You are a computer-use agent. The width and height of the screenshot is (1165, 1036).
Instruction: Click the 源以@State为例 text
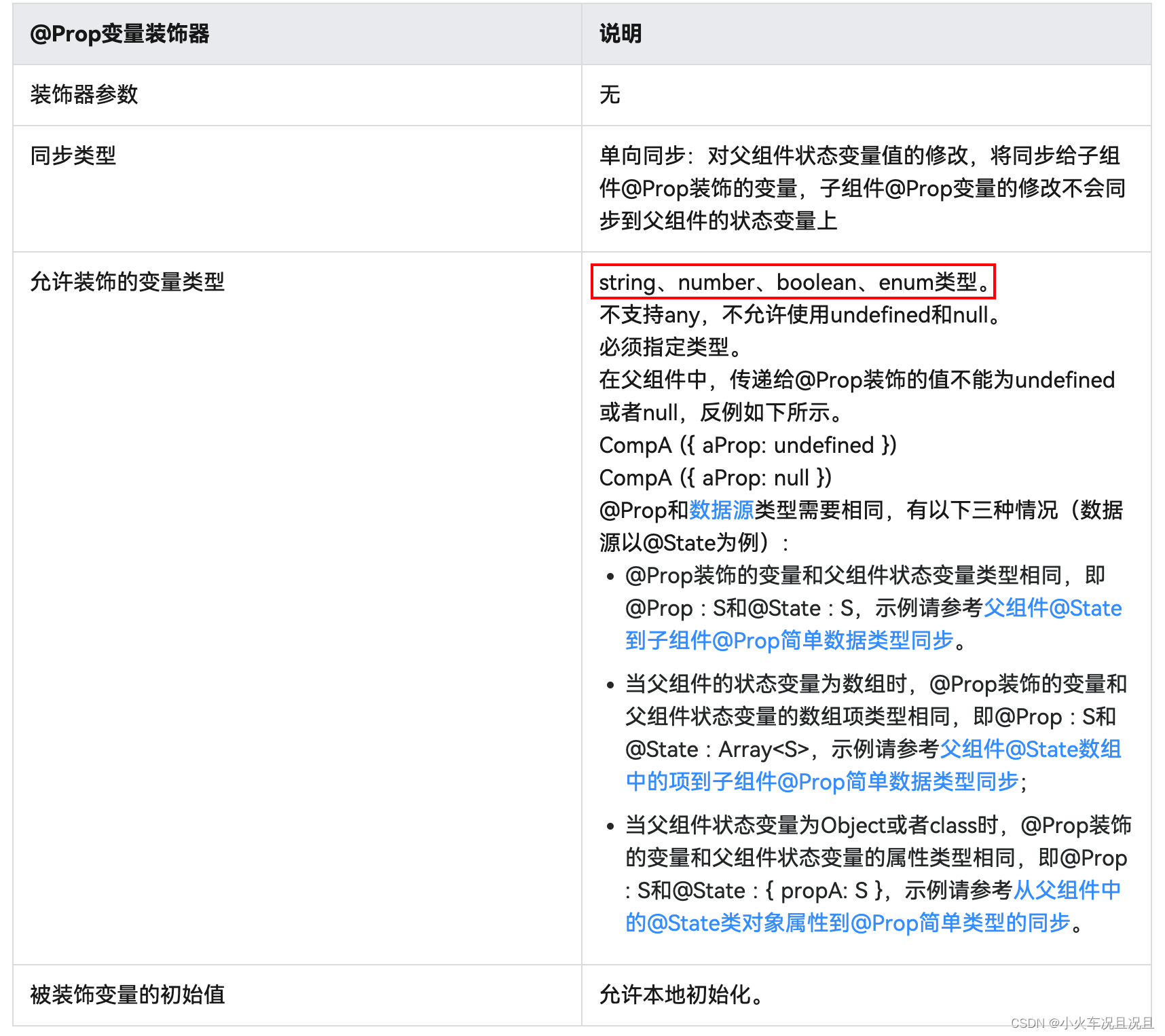(x=694, y=542)
